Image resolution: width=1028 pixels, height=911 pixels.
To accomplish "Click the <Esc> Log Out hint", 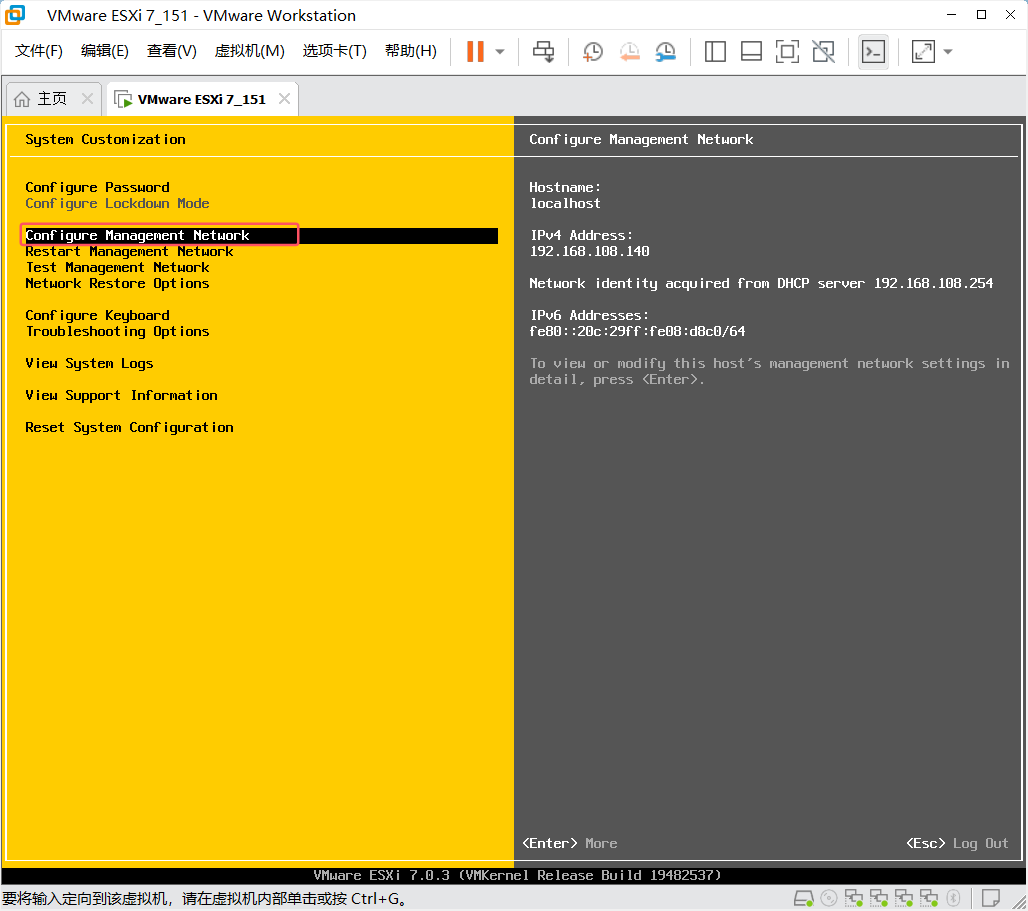I will [957, 843].
